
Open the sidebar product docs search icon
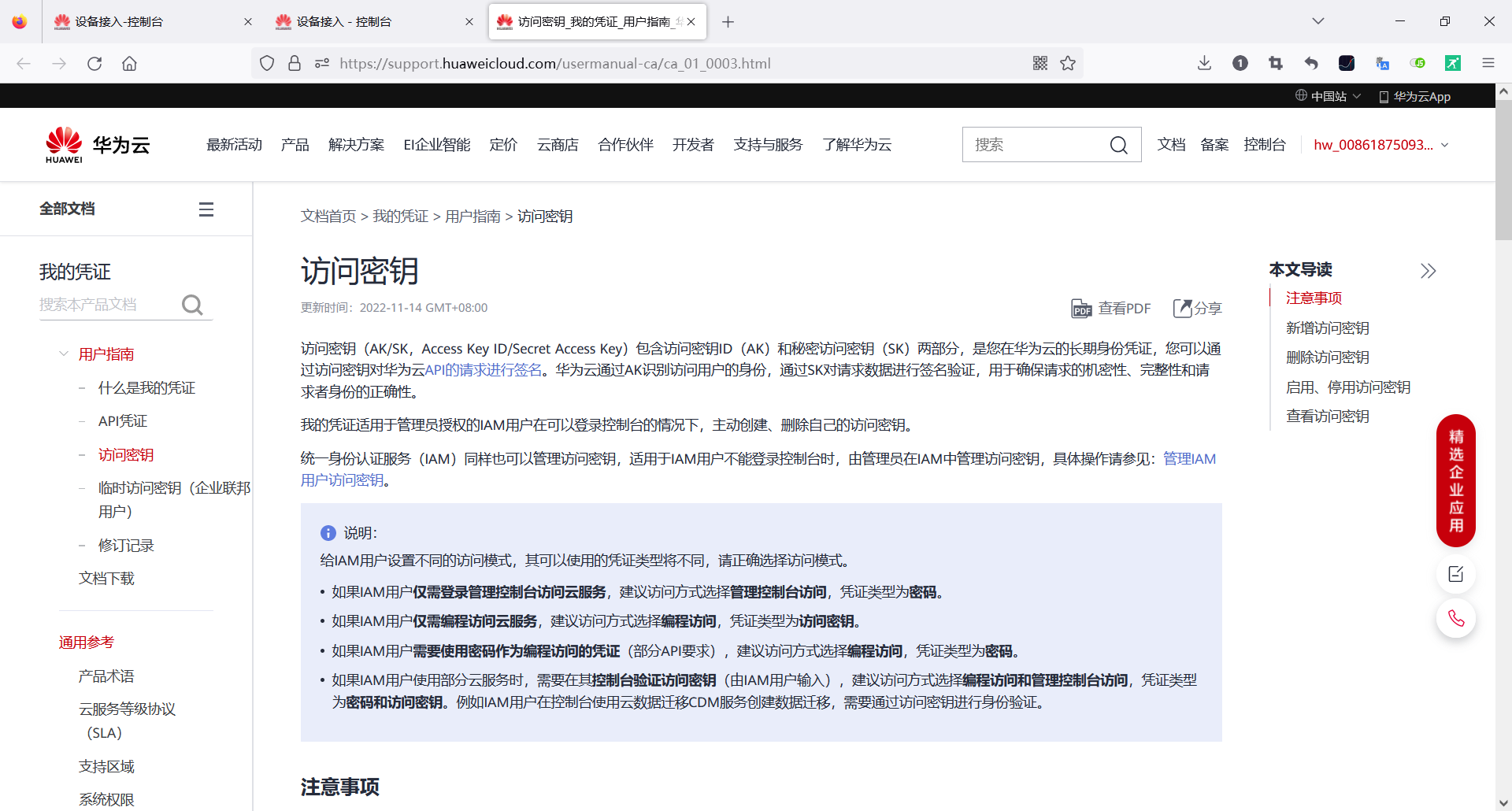point(193,305)
